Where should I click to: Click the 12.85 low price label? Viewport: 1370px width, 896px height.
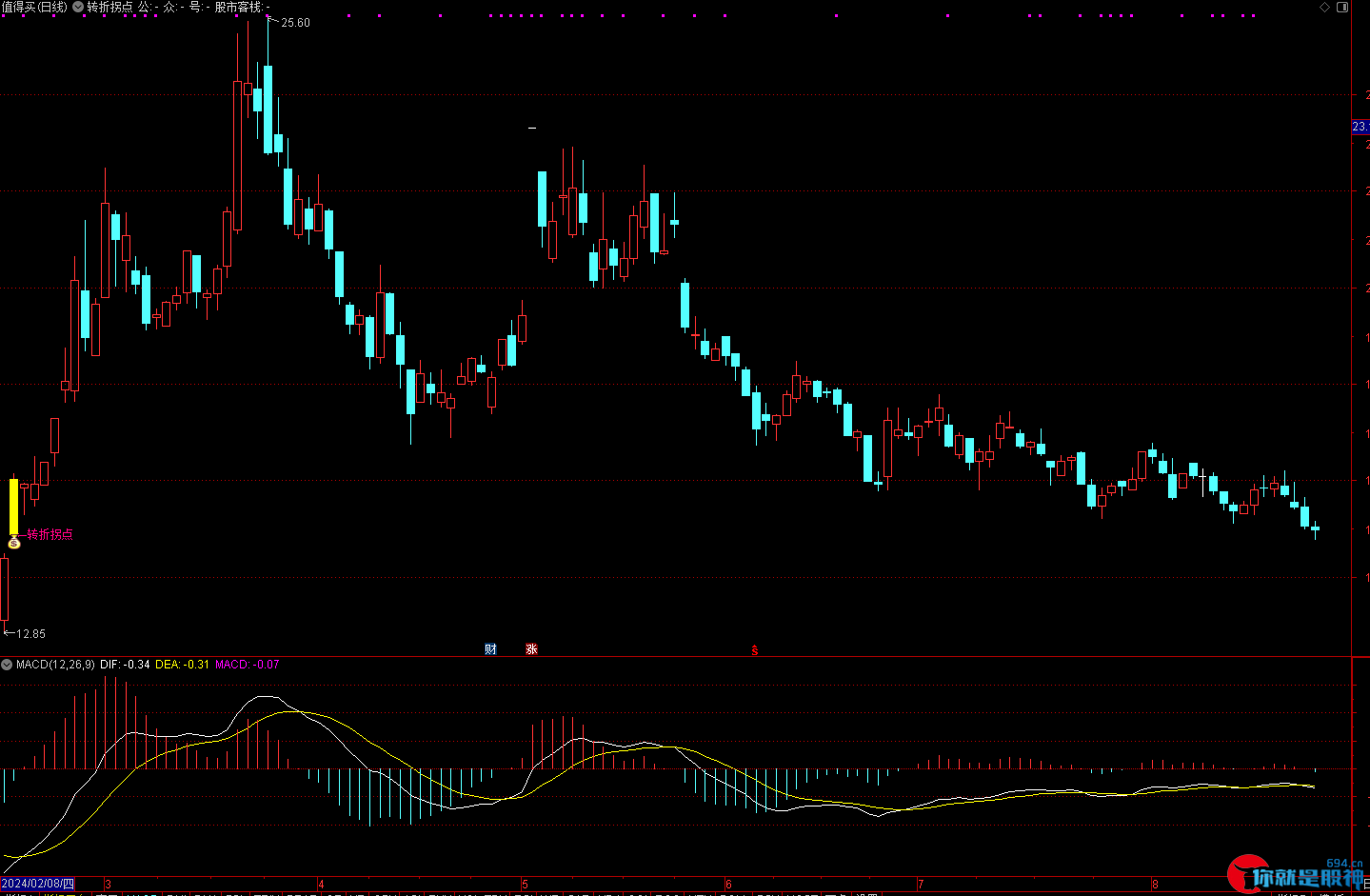click(x=30, y=633)
